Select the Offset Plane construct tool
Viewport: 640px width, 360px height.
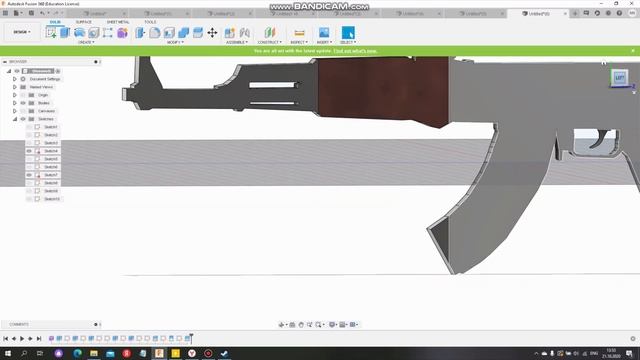point(270,33)
